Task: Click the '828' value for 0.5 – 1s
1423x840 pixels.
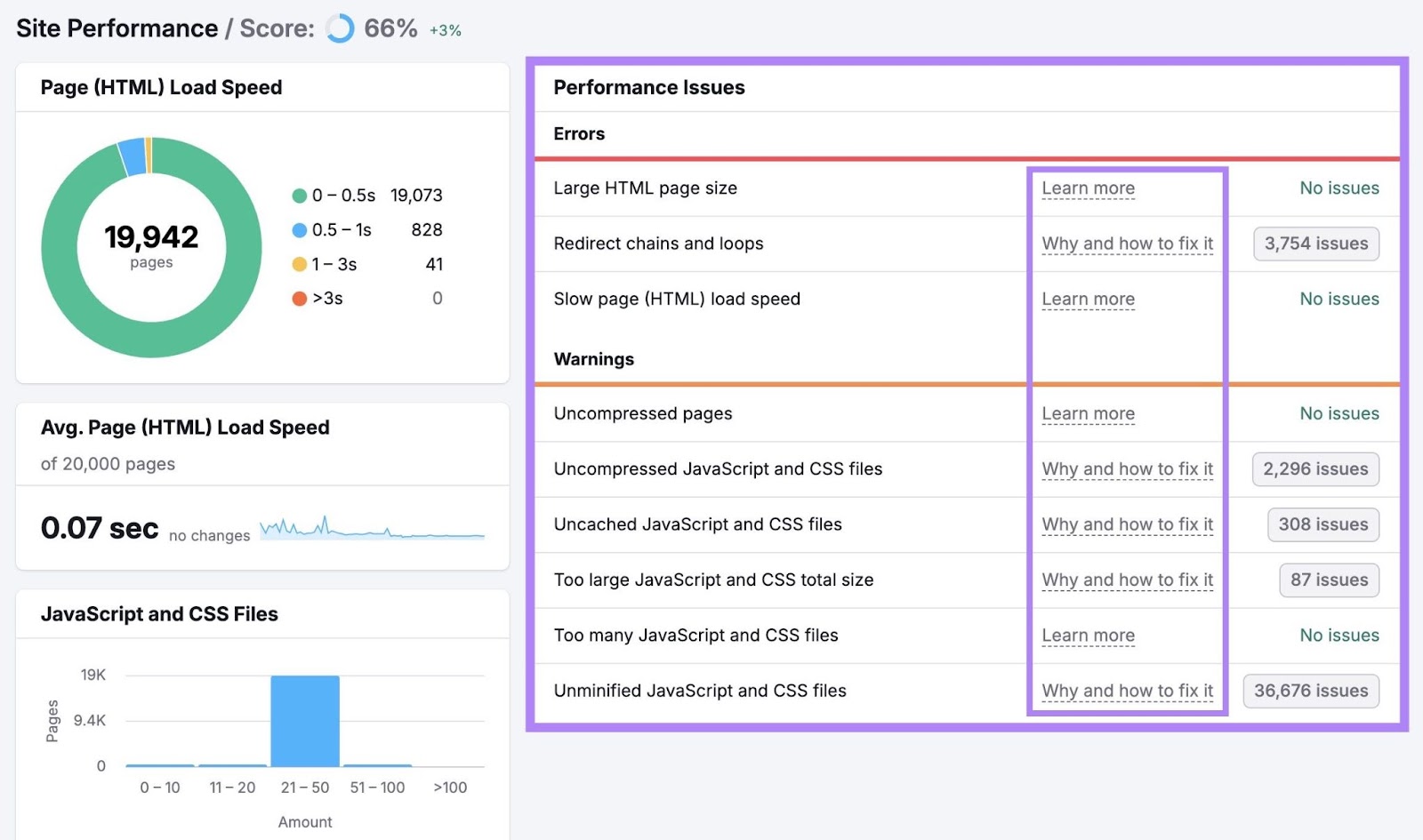Action: tap(427, 230)
